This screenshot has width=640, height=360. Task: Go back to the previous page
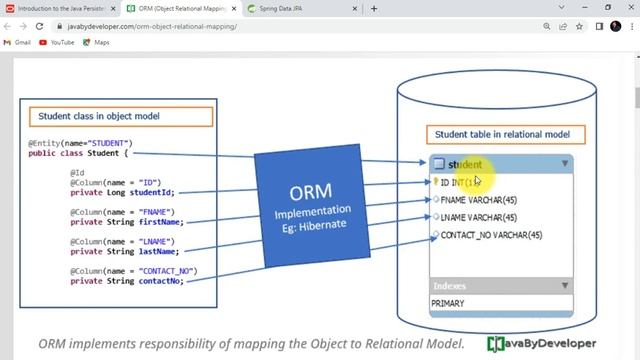pos(7,27)
